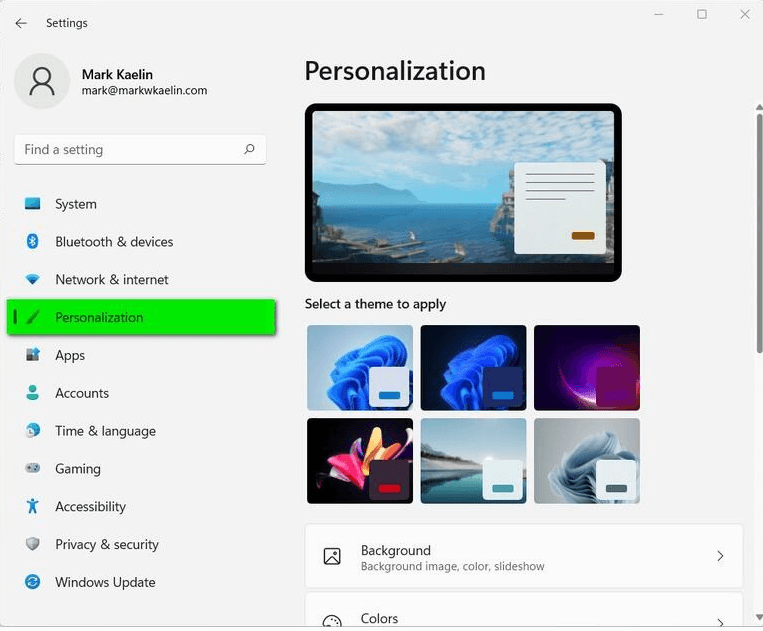Click the Colors palette icon

coord(332,622)
